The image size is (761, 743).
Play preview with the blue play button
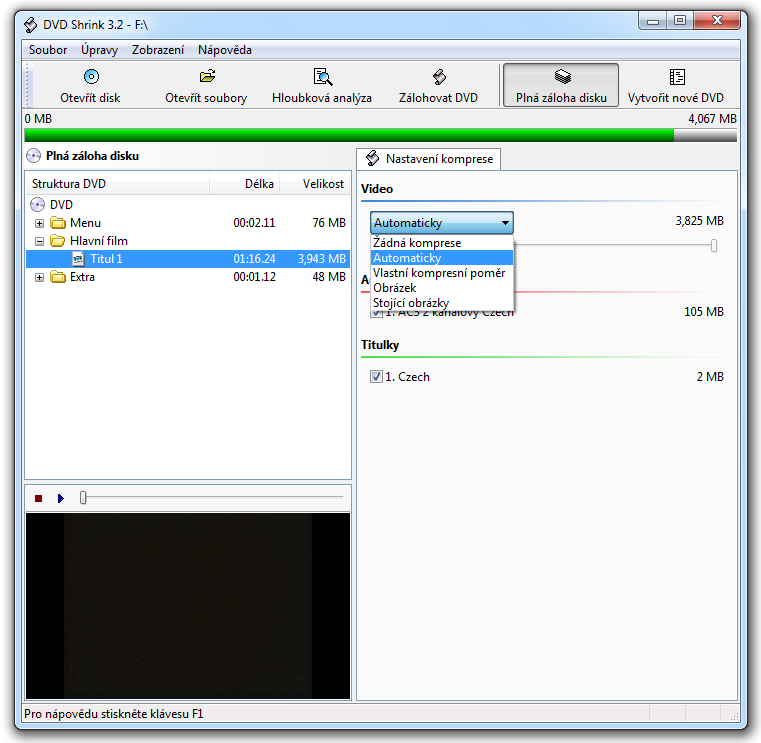61,498
